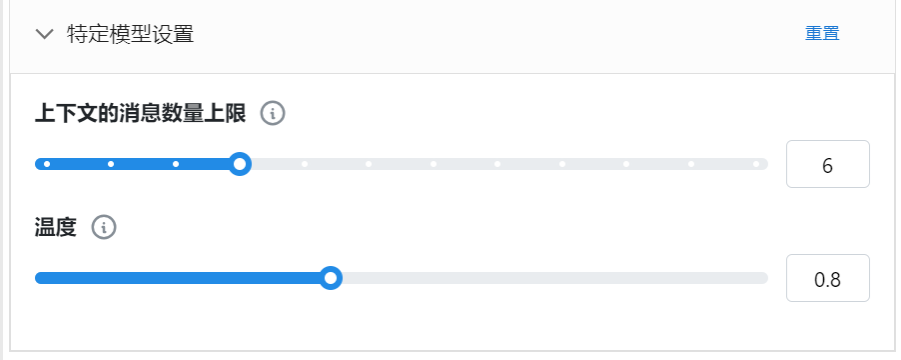Click the message limit slider handle
Viewport: 901px width, 360px height.
click(x=240, y=164)
